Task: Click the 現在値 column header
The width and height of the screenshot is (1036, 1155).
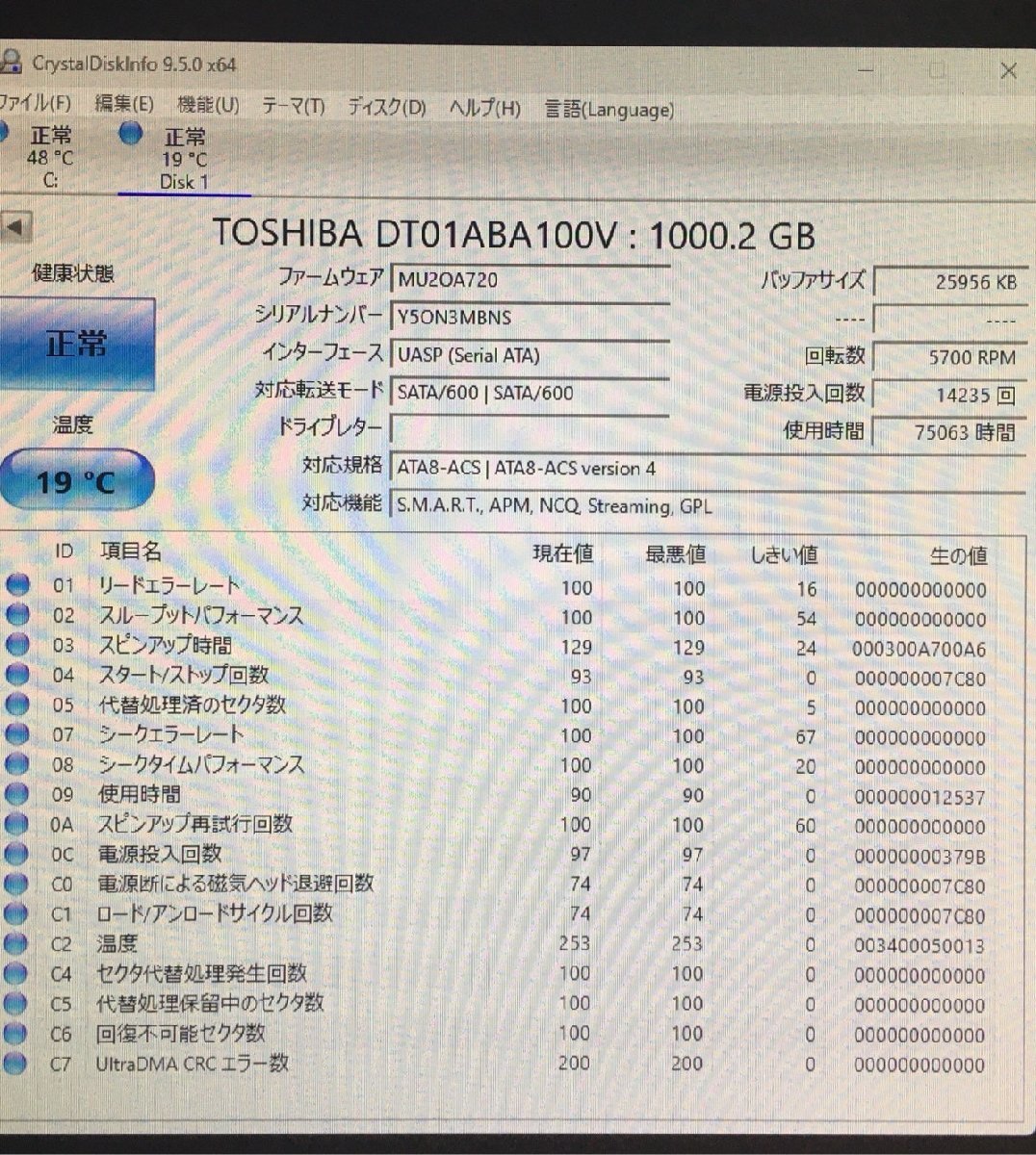Action: (x=563, y=553)
